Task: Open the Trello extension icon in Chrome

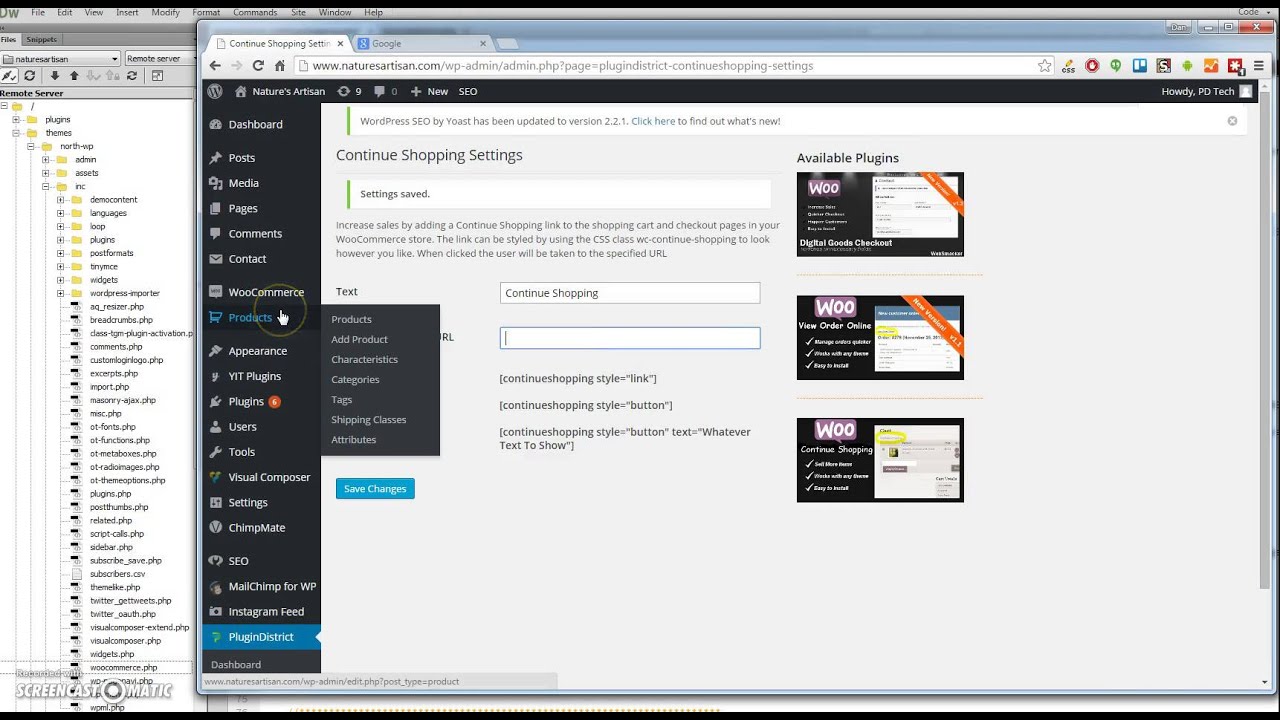Action: click(x=1139, y=65)
